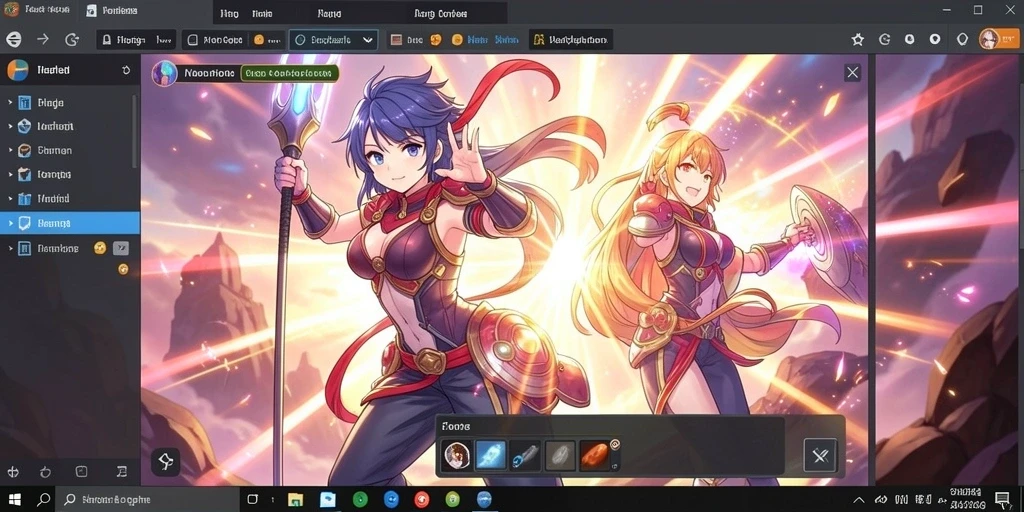Expand the highlighted blue sidebar row's arrow
This screenshot has height=512, width=1024.
pos(10,223)
